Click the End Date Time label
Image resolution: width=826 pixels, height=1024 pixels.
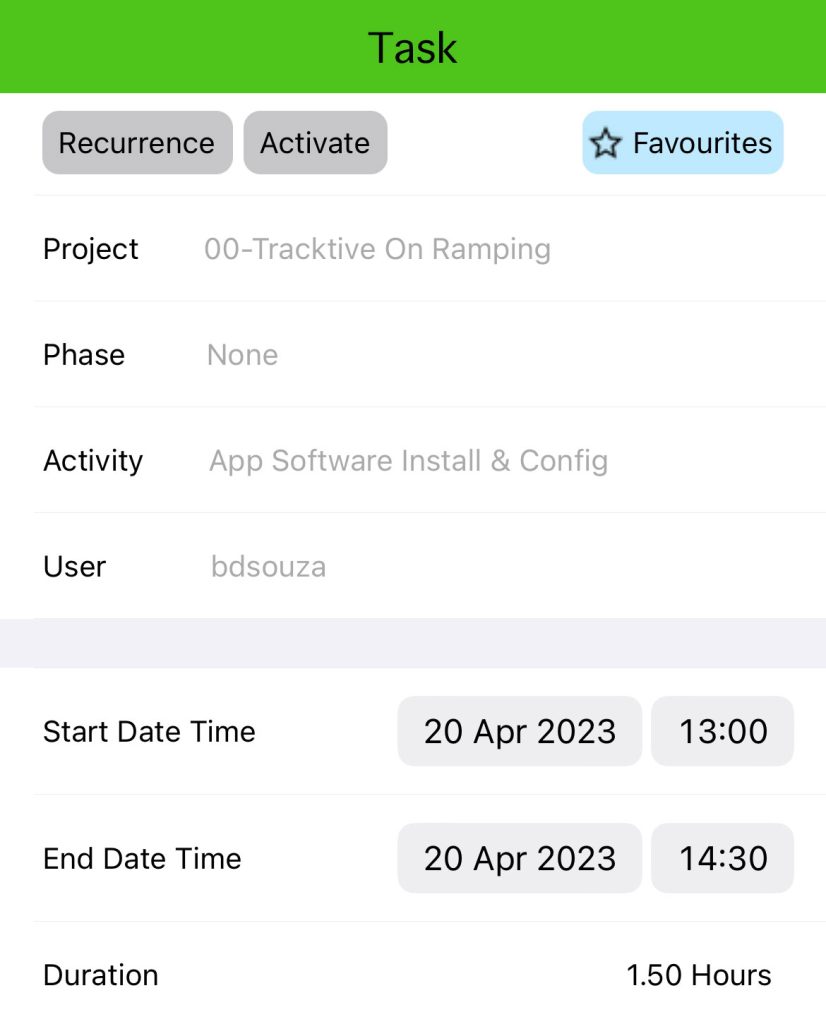tap(141, 858)
